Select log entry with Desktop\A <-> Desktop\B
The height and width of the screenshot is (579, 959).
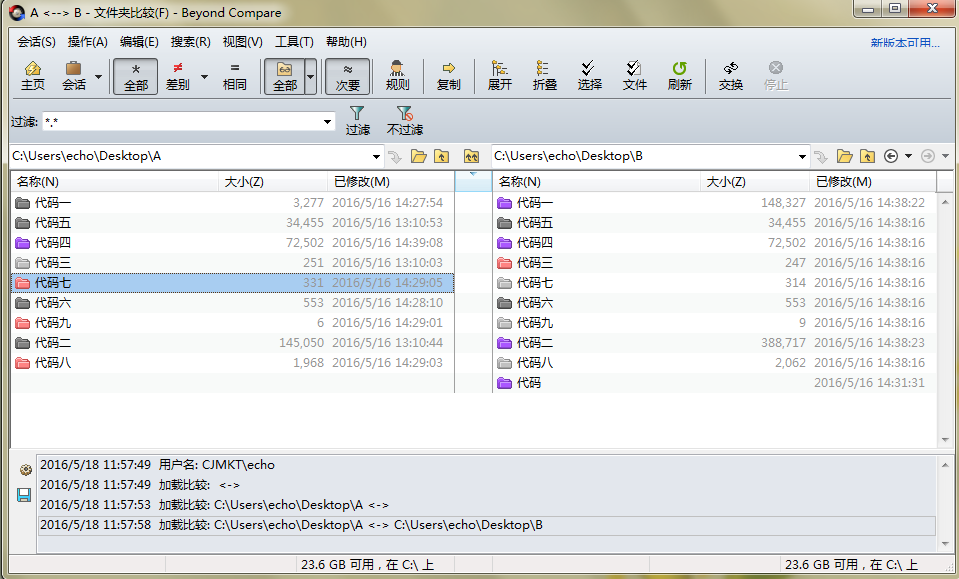[x=487, y=525]
